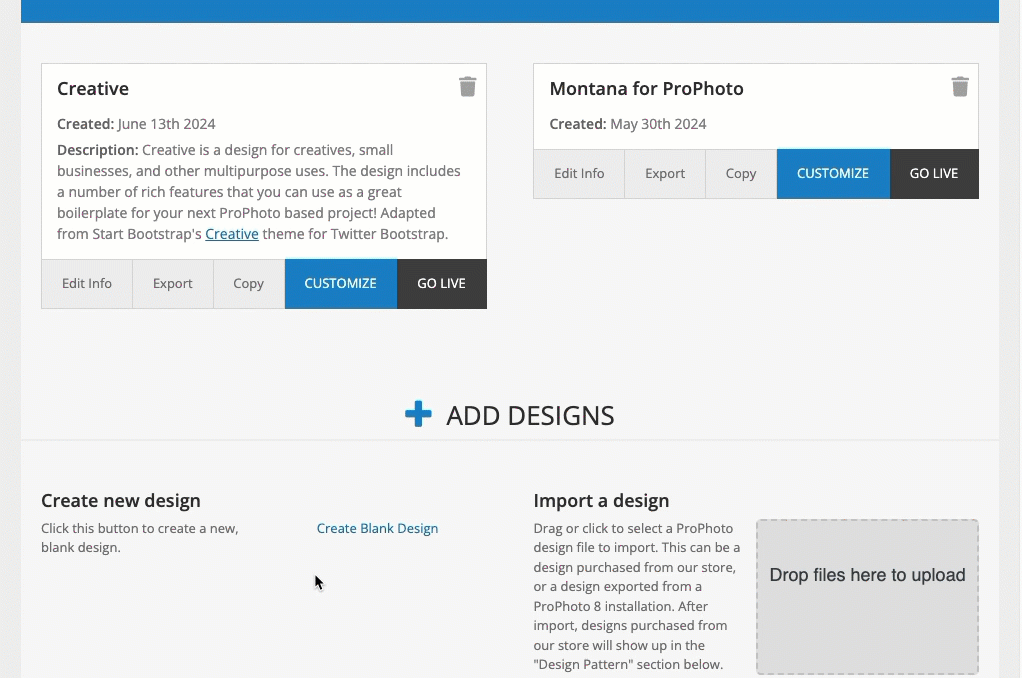Open Edit Info for Creative design

click(x=87, y=284)
